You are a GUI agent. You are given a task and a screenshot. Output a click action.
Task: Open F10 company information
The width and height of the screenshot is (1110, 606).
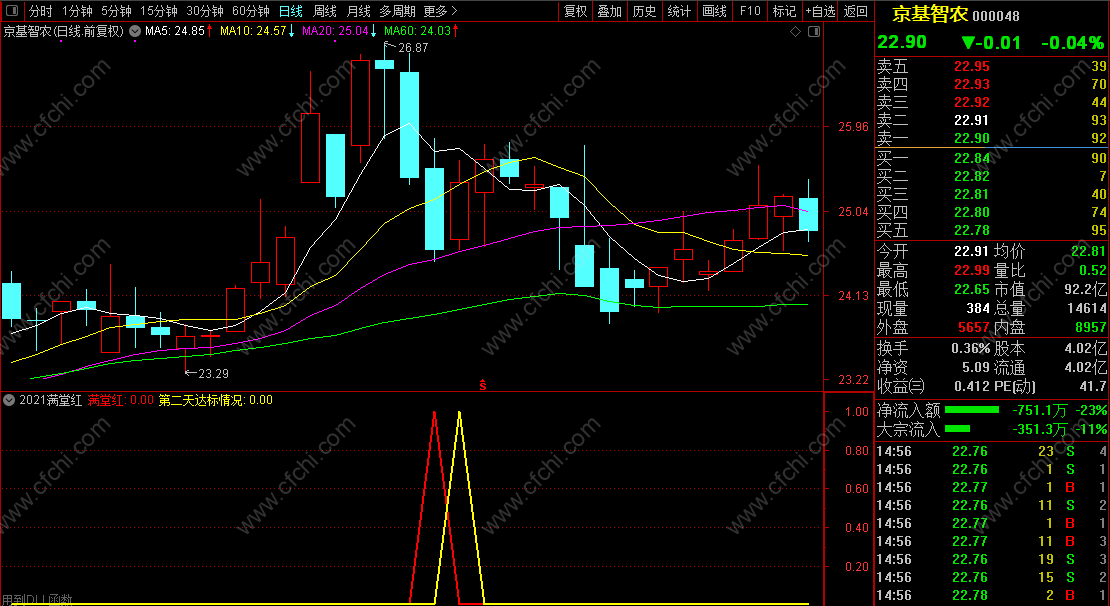[x=750, y=11]
